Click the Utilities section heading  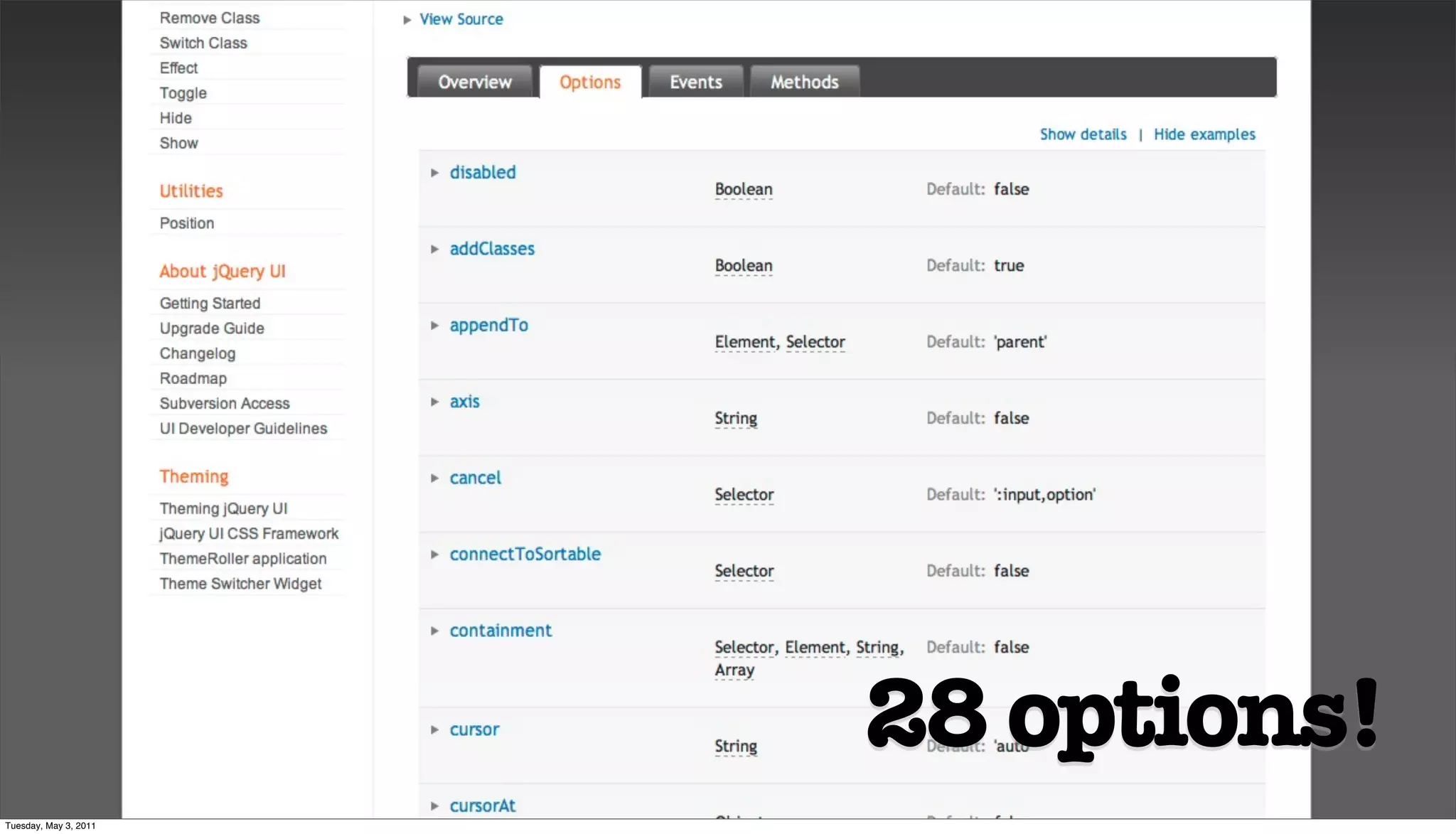tap(191, 191)
